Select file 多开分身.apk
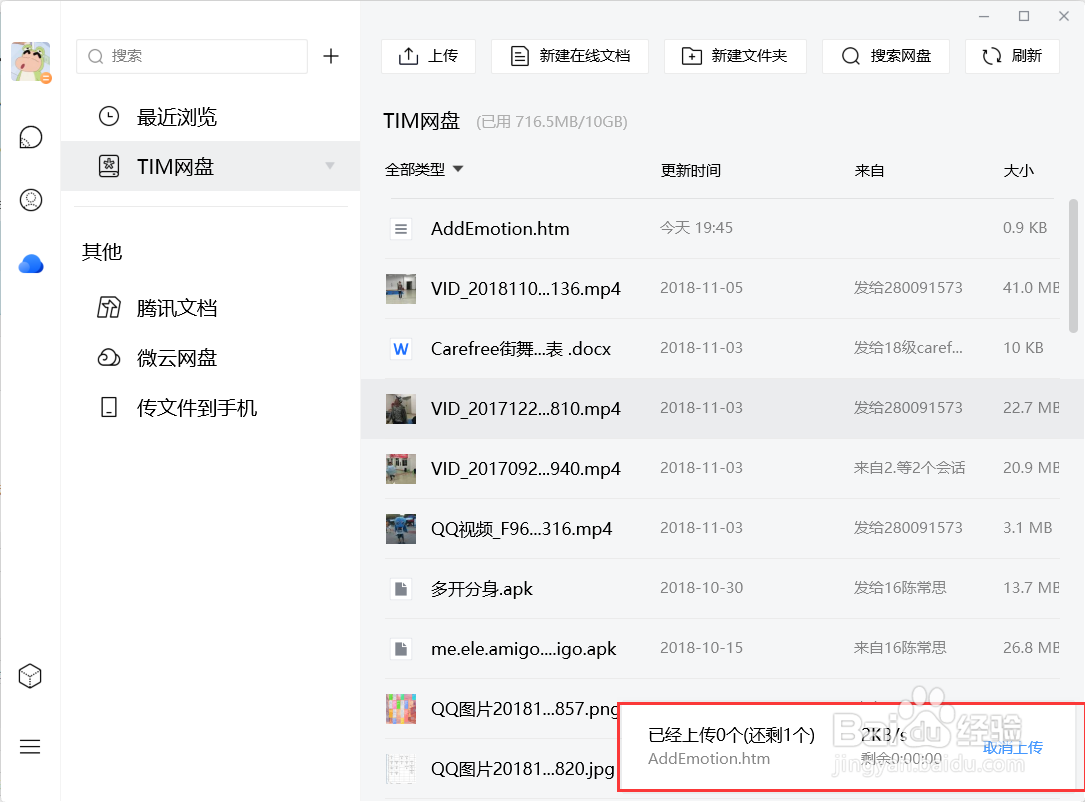Screen dimensions: 1085x802 [x=482, y=589]
